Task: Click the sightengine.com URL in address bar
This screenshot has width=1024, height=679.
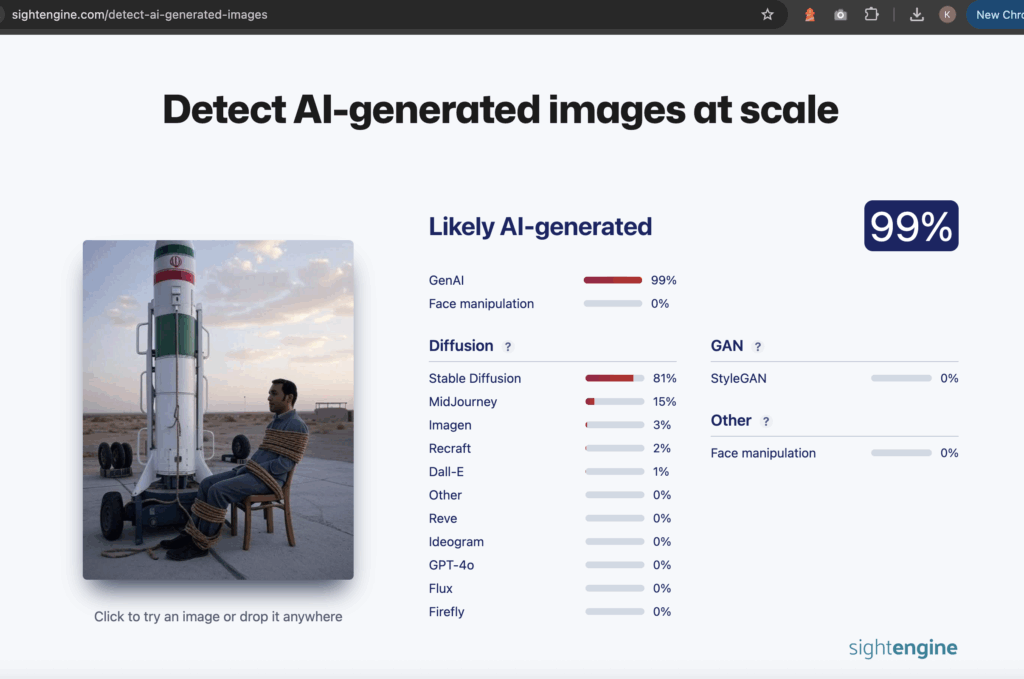Action: point(139,14)
